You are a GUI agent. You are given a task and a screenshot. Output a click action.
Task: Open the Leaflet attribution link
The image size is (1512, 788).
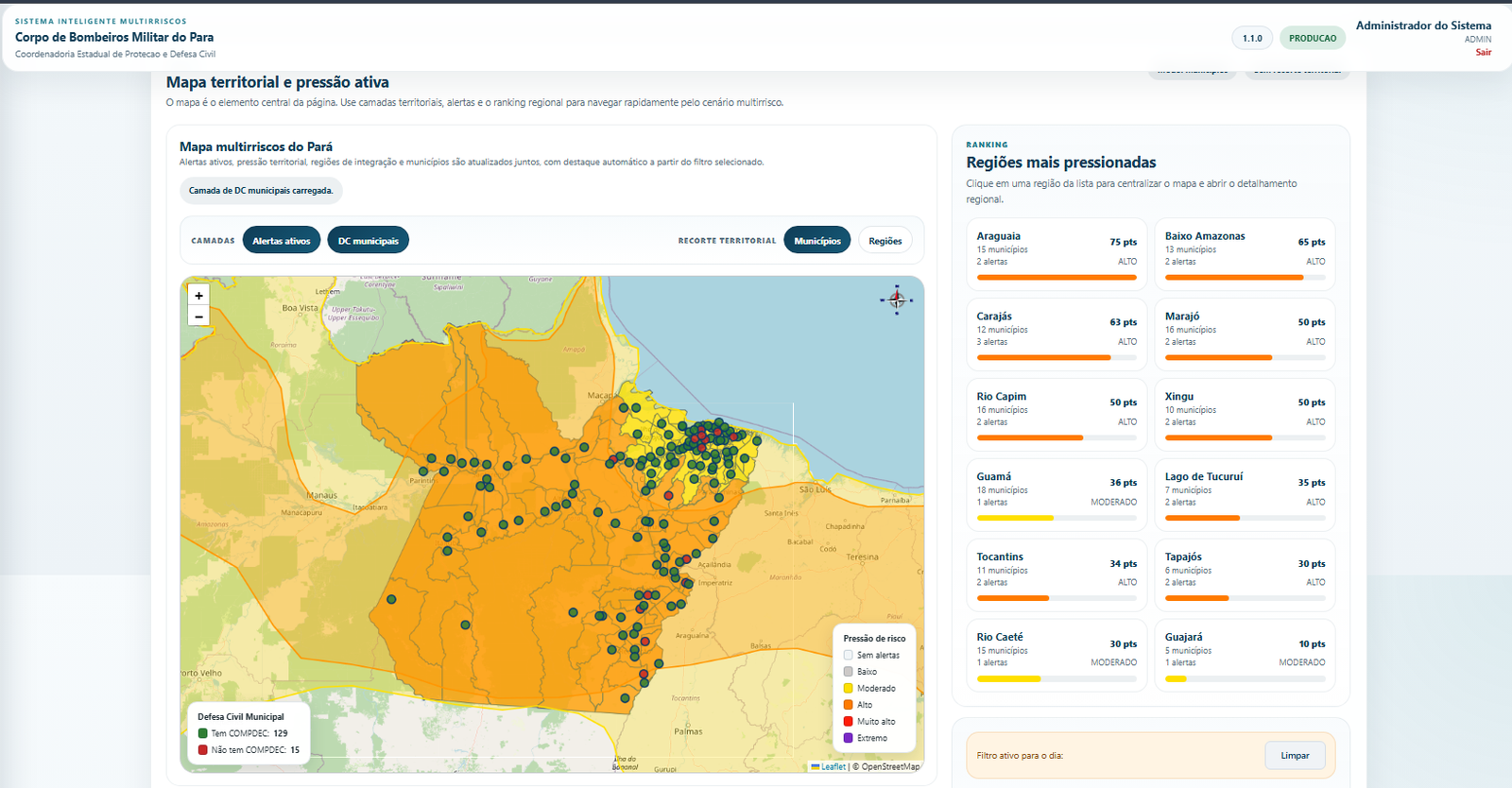click(x=833, y=766)
